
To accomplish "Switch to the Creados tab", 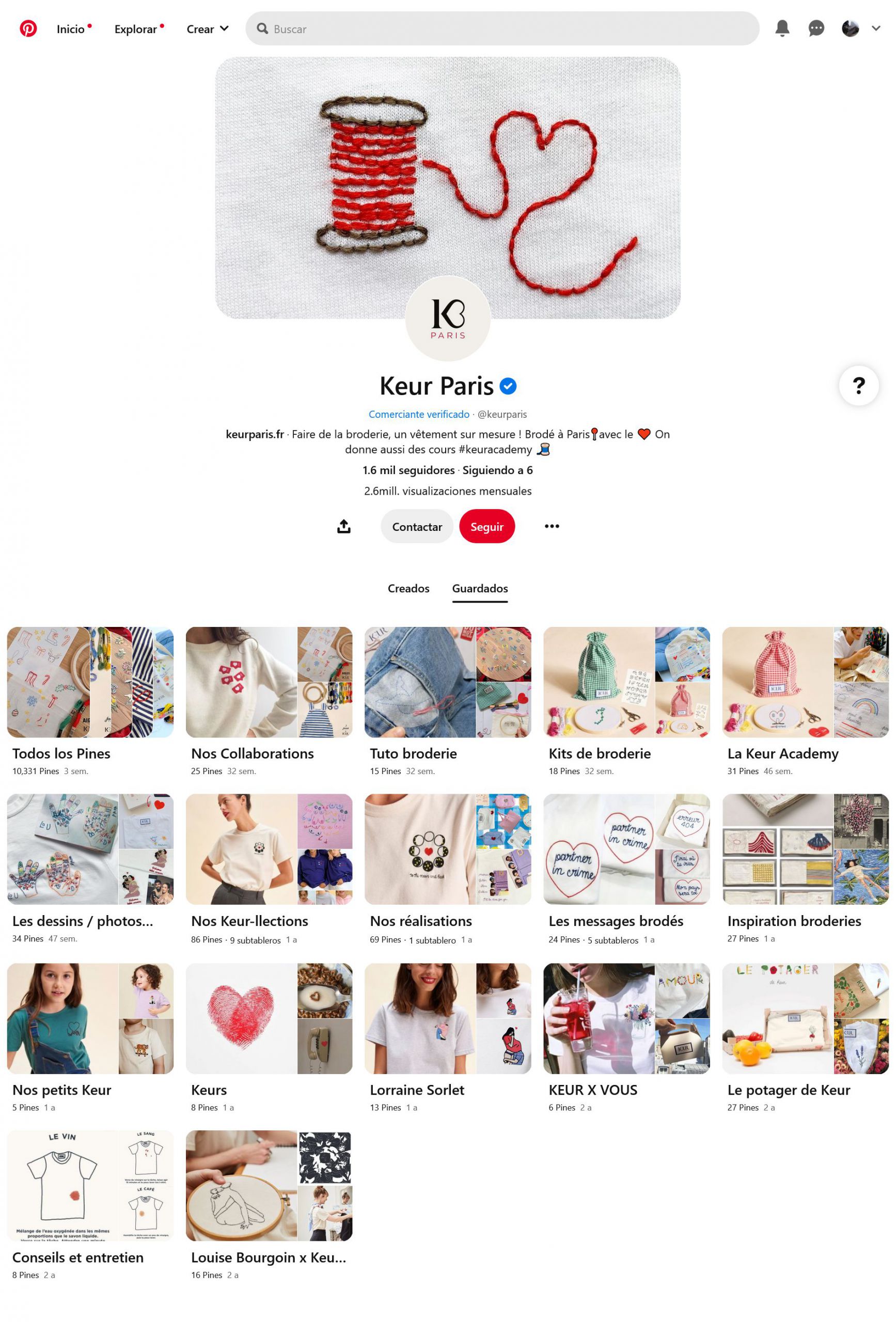I will 408,588.
